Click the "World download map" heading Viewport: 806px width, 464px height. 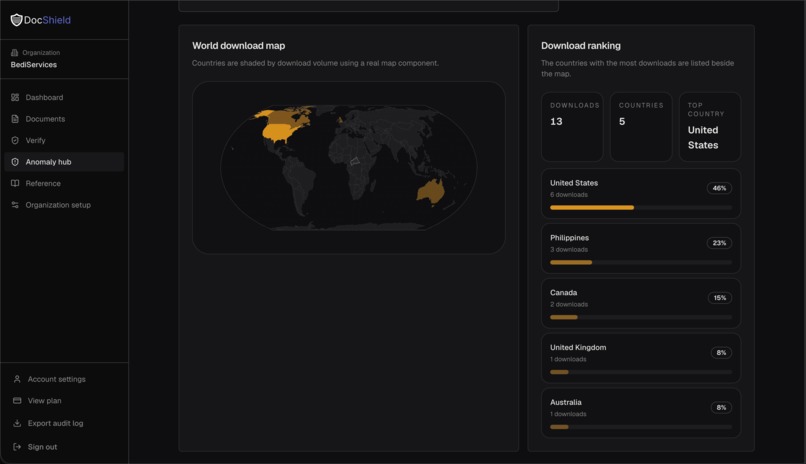pyautogui.click(x=239, y=46)
